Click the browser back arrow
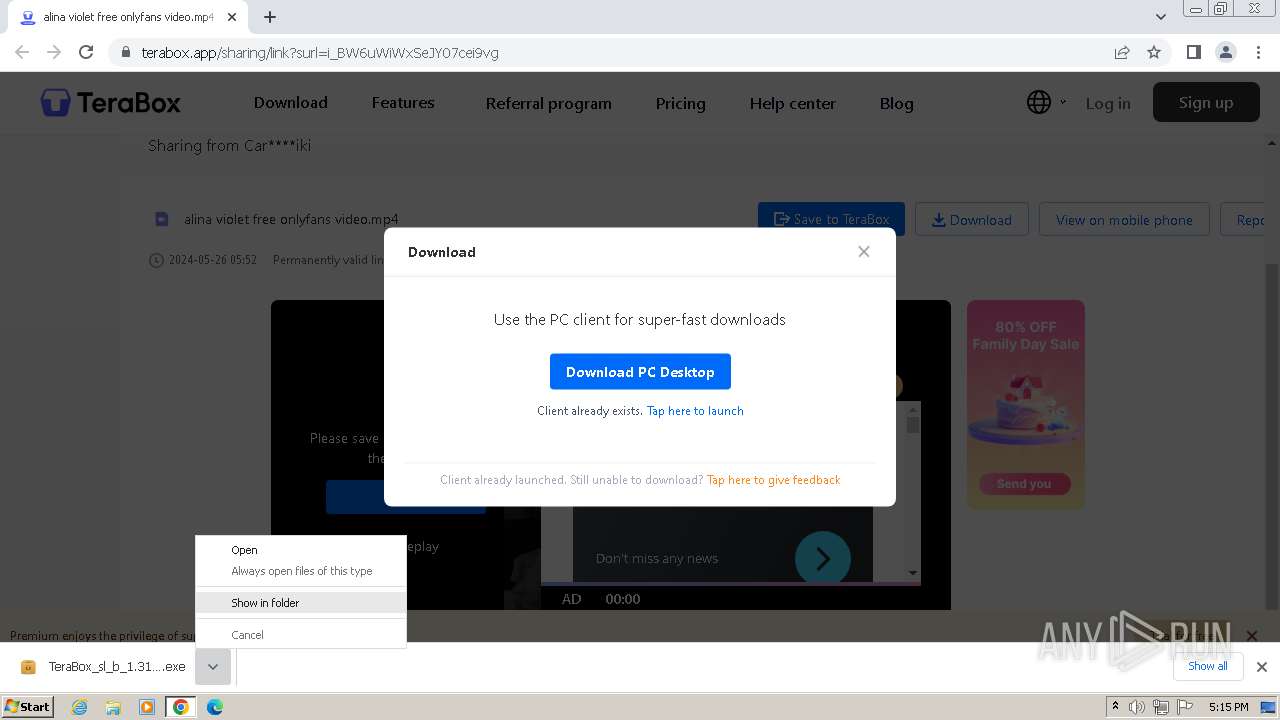 tap(22, 52)
